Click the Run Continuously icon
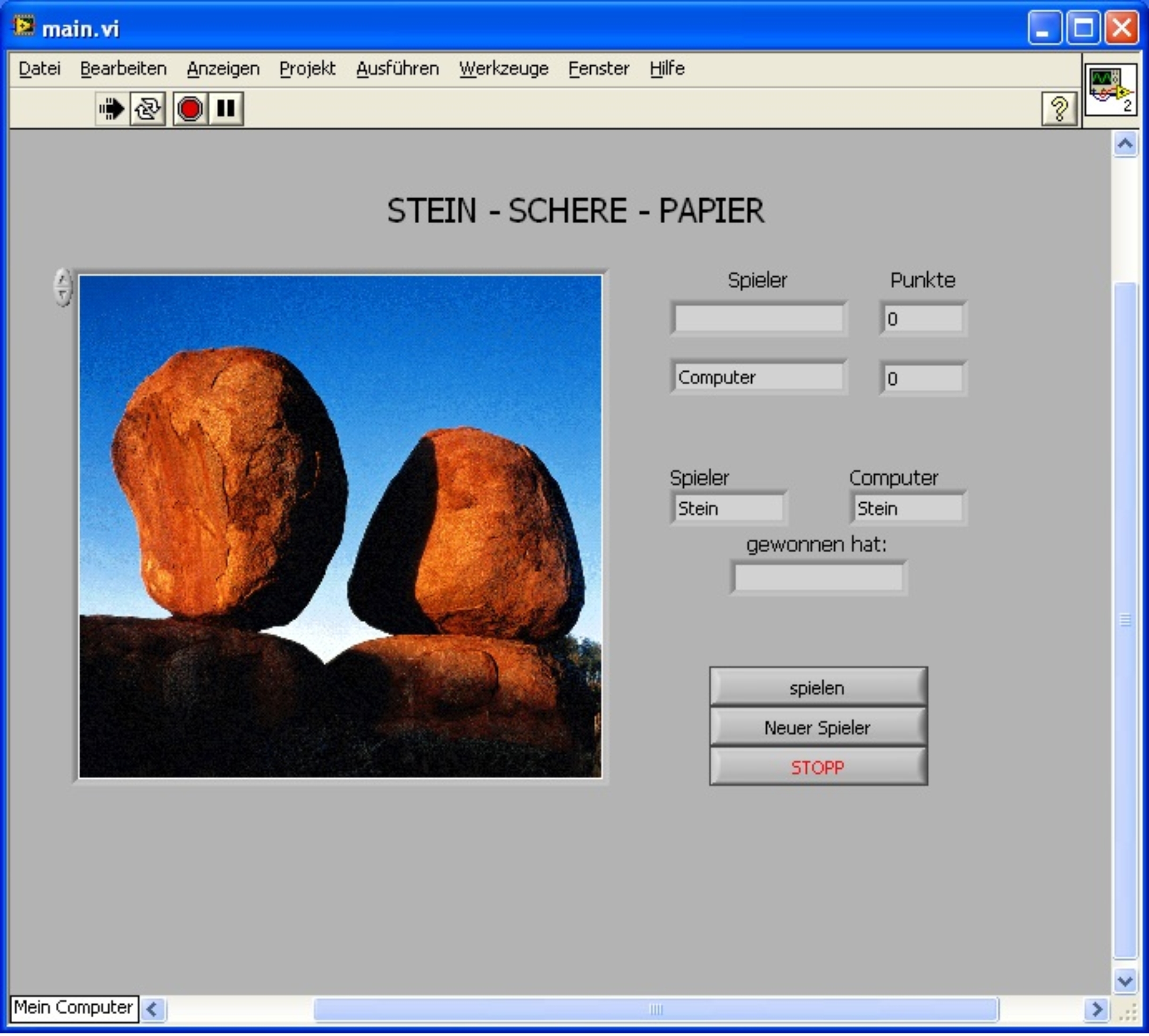The width and height of the screenshot is (1149, 1036). [x=148, y=108]
